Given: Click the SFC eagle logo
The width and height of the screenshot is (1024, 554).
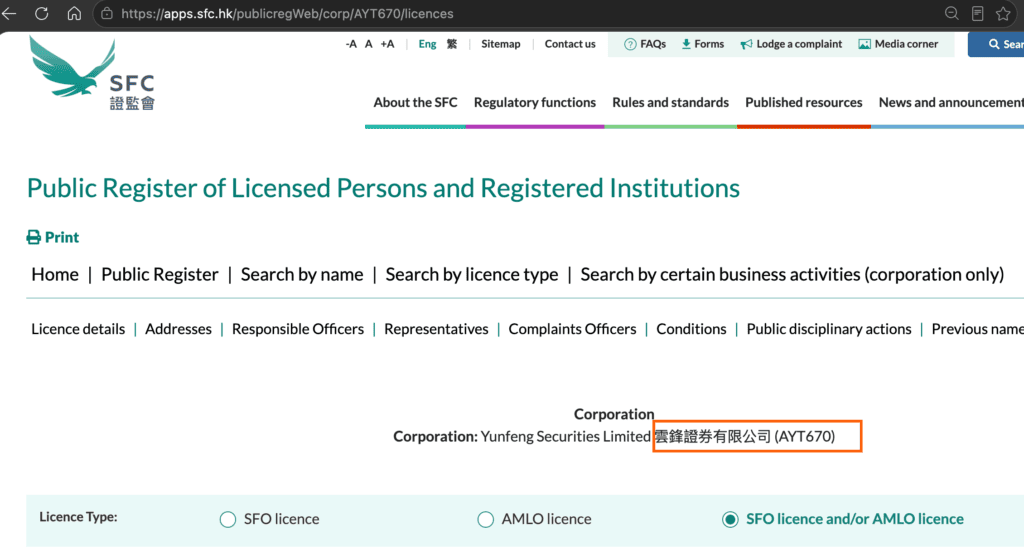Looking at the screenshot, I should click(x=91, y=74).
